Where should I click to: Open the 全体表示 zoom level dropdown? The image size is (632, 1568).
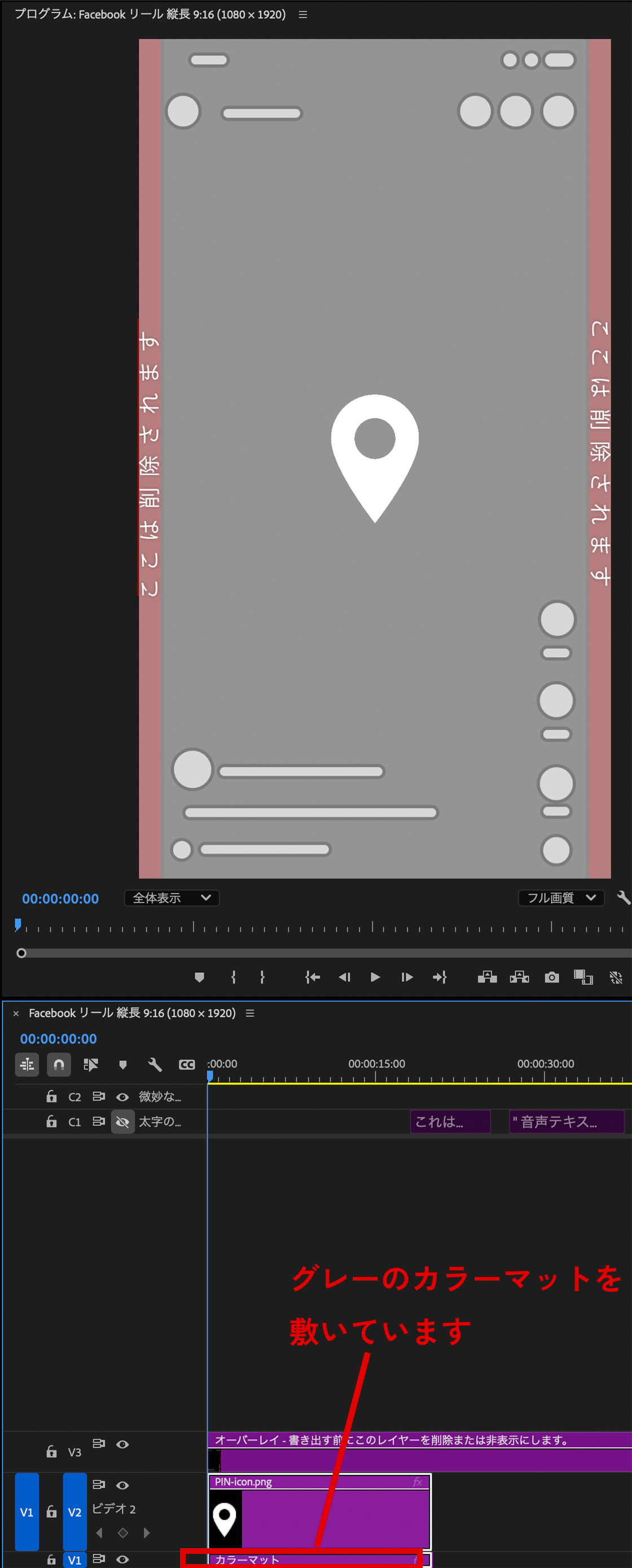coord(172,898)
